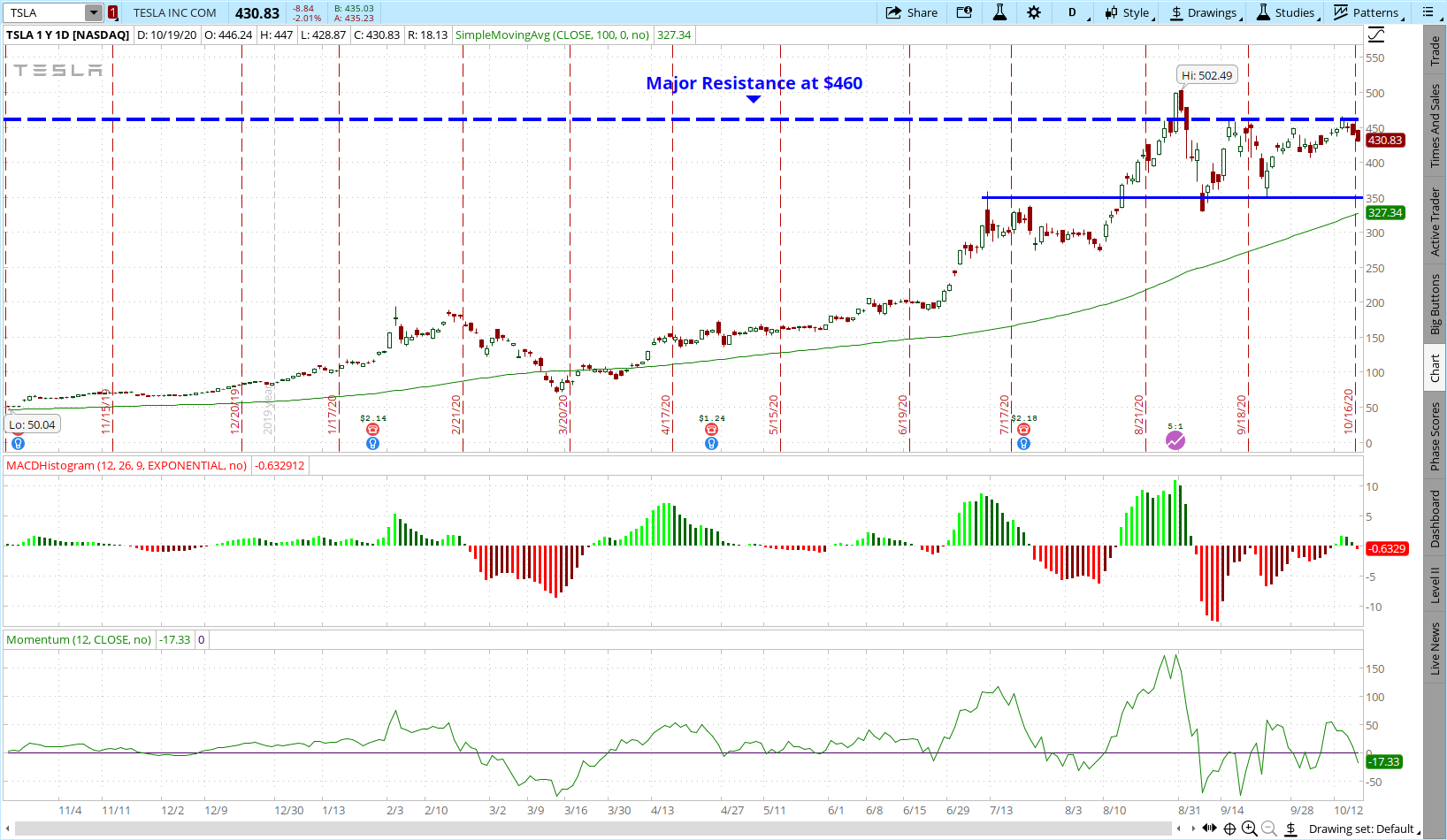
Task: Open the Drawing set: Default dropdown
Action: coord(1364,829)
